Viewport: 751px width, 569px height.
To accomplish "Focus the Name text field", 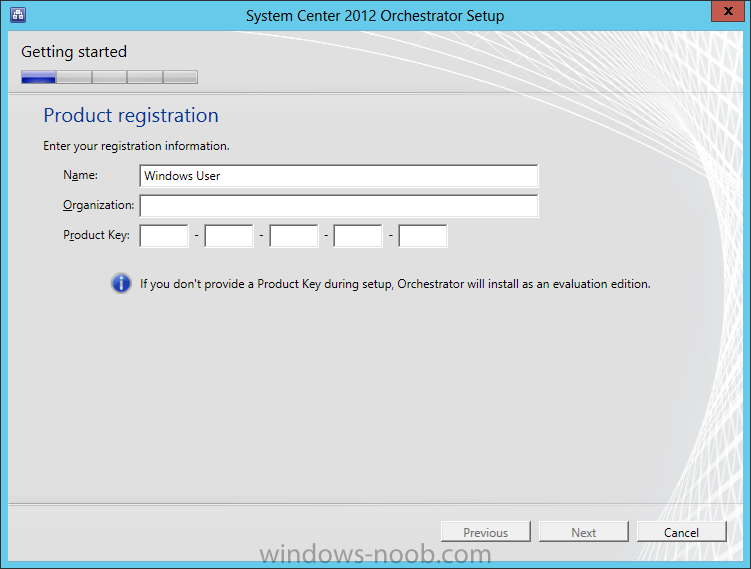I will [339, 176].
